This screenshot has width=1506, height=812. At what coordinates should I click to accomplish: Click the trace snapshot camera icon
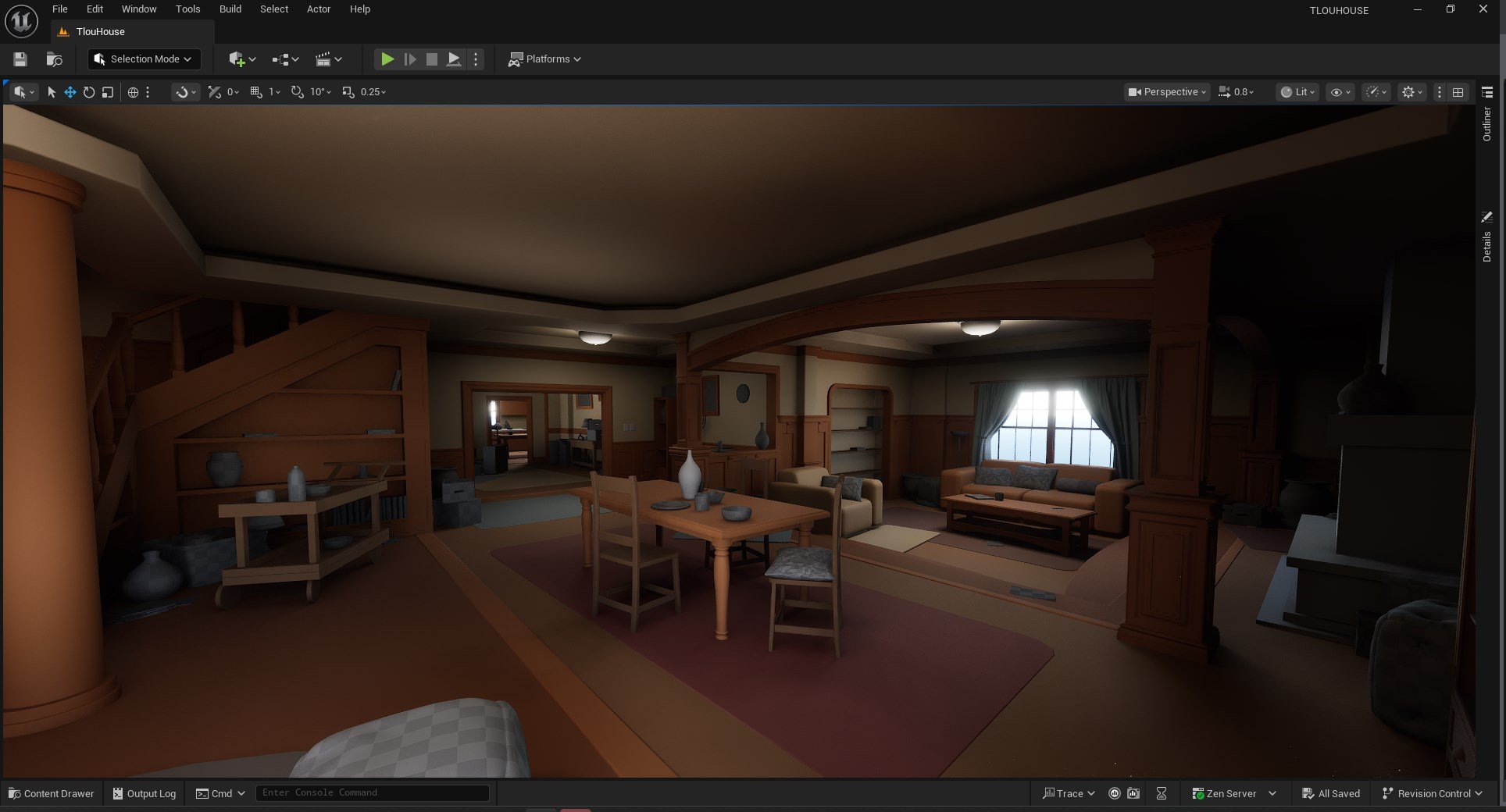(1133, 793)
